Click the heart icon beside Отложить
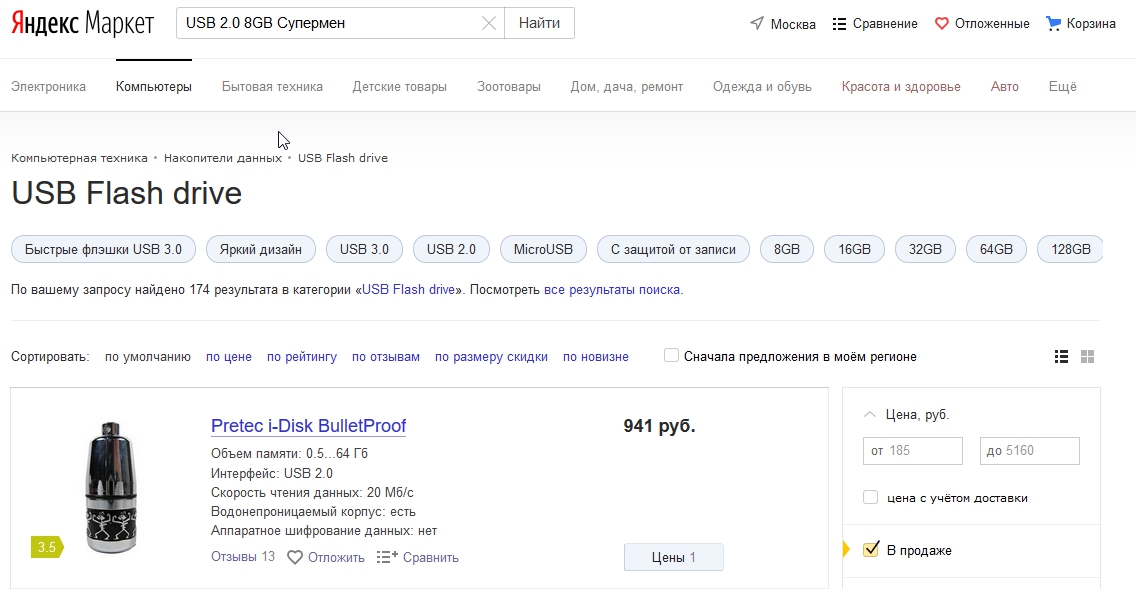 tap(295, 558)
